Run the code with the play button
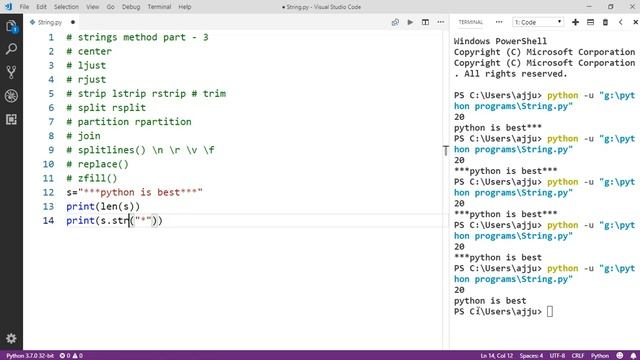 (410, 22)
